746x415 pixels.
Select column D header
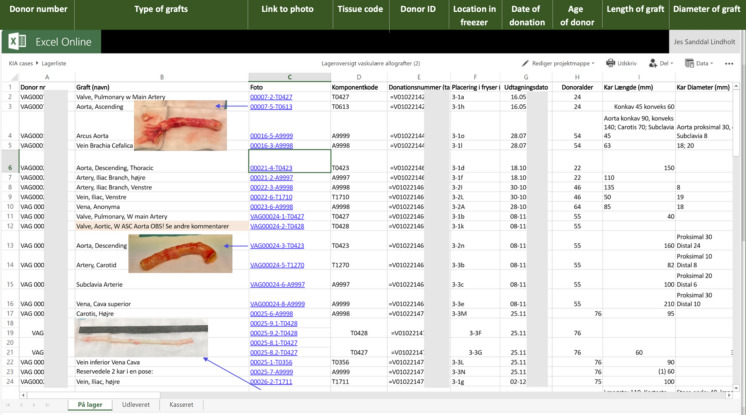click(357, 77)
